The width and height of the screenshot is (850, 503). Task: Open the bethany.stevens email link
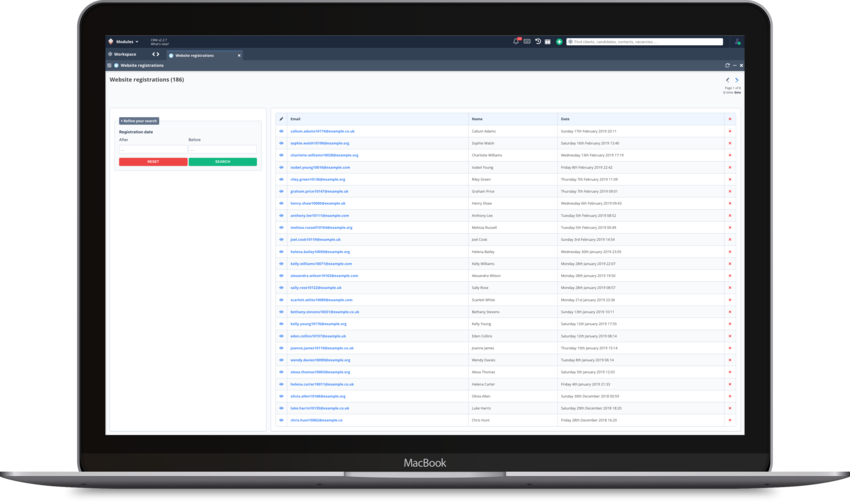(325, 312)
